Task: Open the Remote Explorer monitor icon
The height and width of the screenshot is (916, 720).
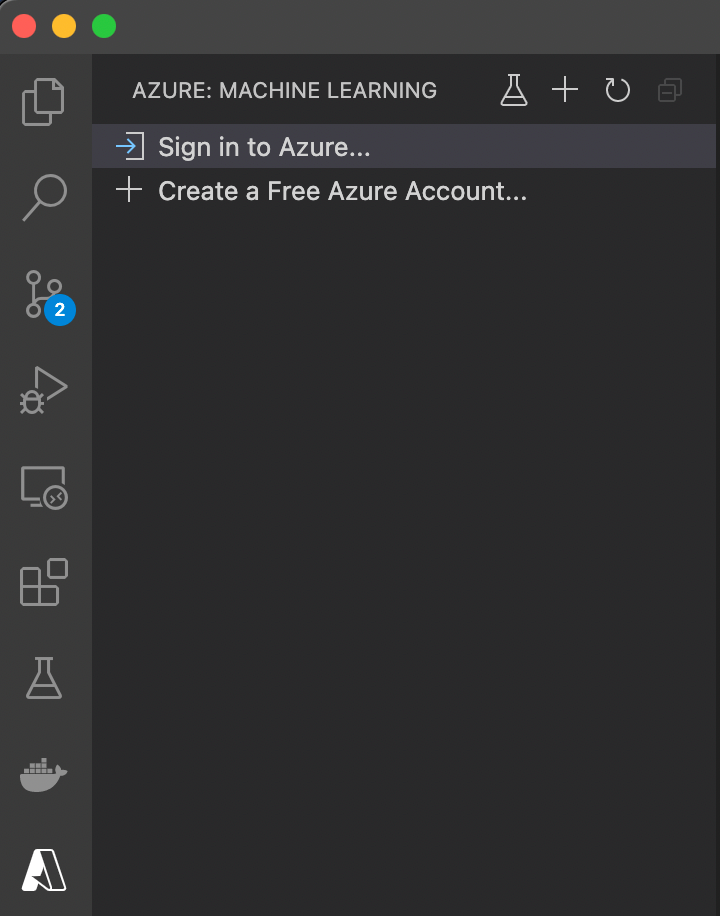Action: coord(44,487)
